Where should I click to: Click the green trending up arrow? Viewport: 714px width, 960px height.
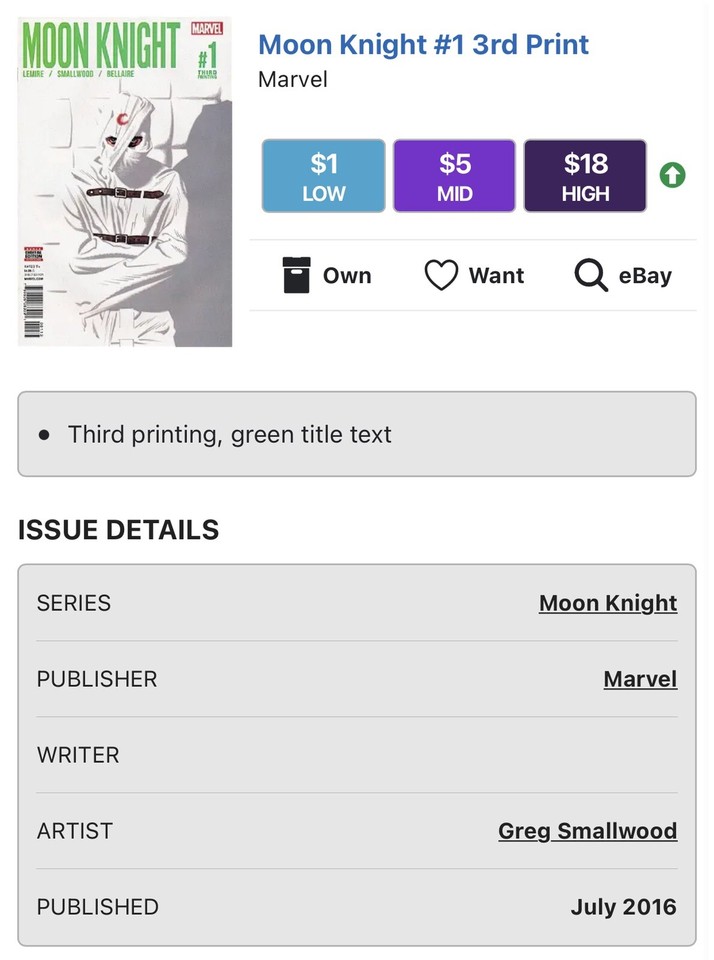(671, 175)
